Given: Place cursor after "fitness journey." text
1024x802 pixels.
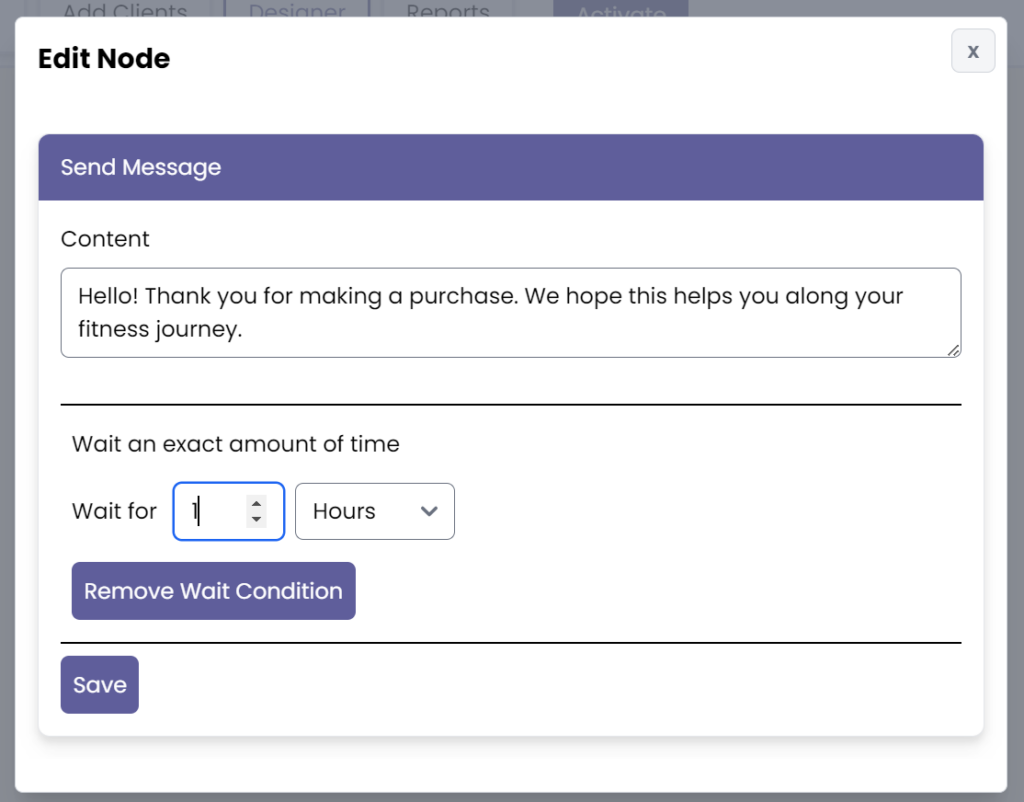Looking at the screenshot, I should click(x=245, y=330).
